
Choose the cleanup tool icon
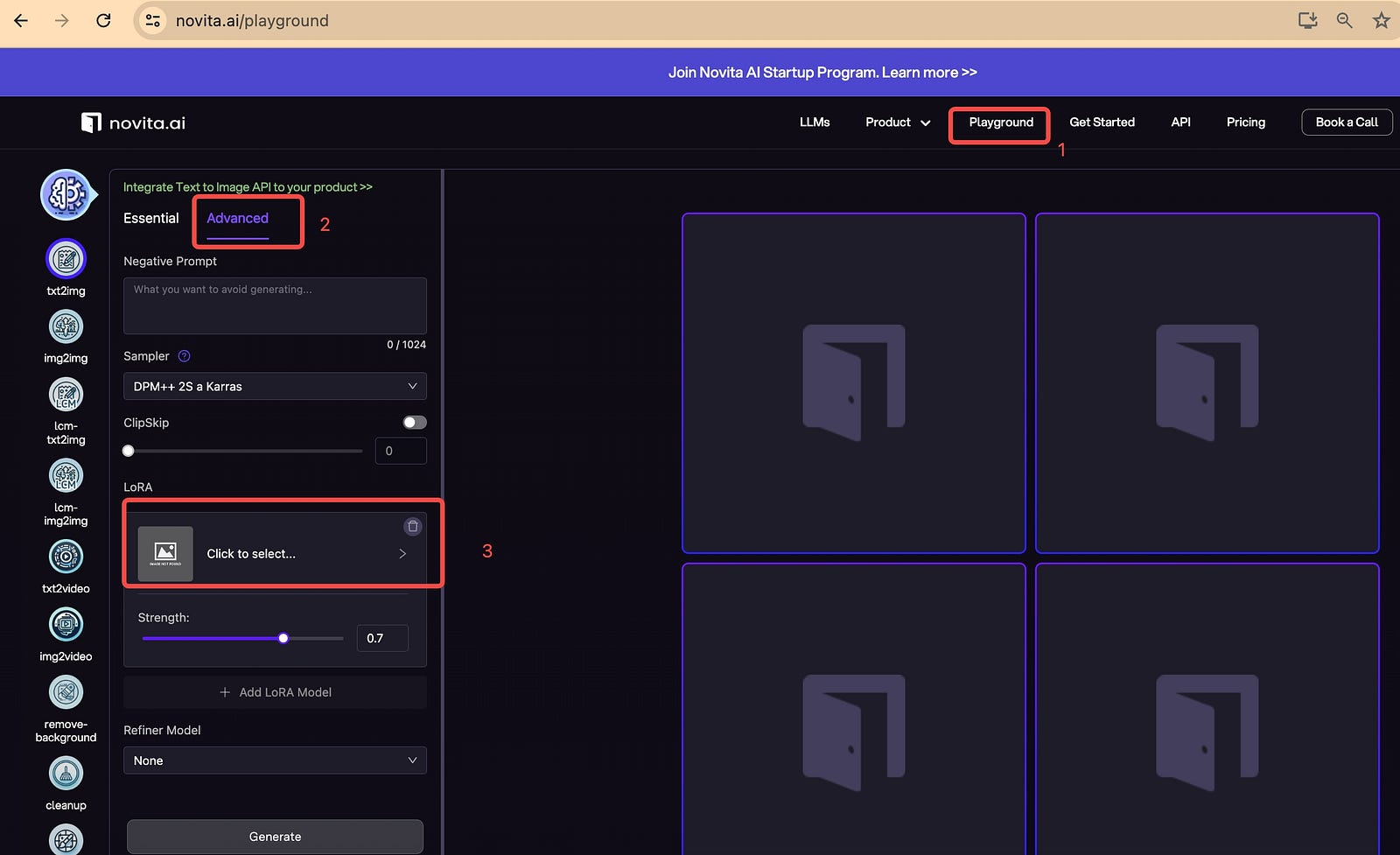point(66,774)
